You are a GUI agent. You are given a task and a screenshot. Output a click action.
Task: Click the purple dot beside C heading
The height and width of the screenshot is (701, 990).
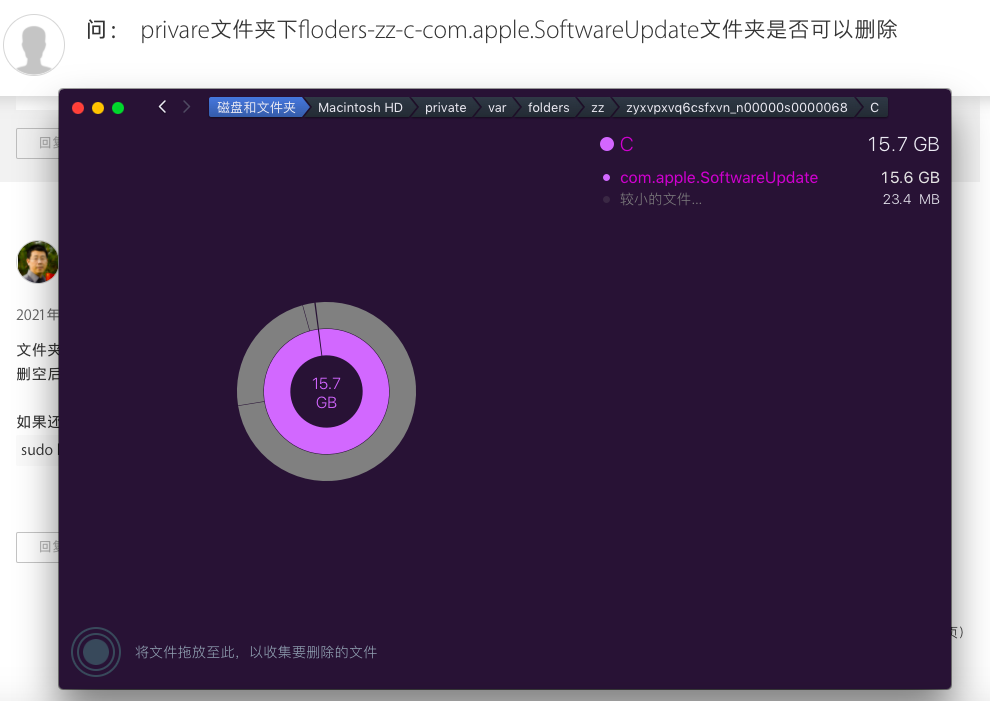(606, 144)
